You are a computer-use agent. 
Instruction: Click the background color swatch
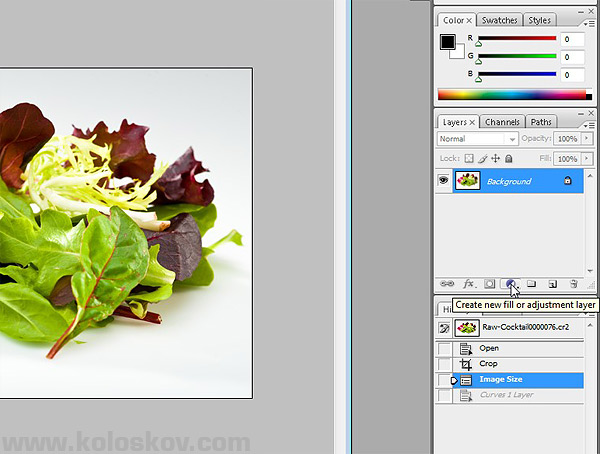pyautogui.click(x=459, y=52)
